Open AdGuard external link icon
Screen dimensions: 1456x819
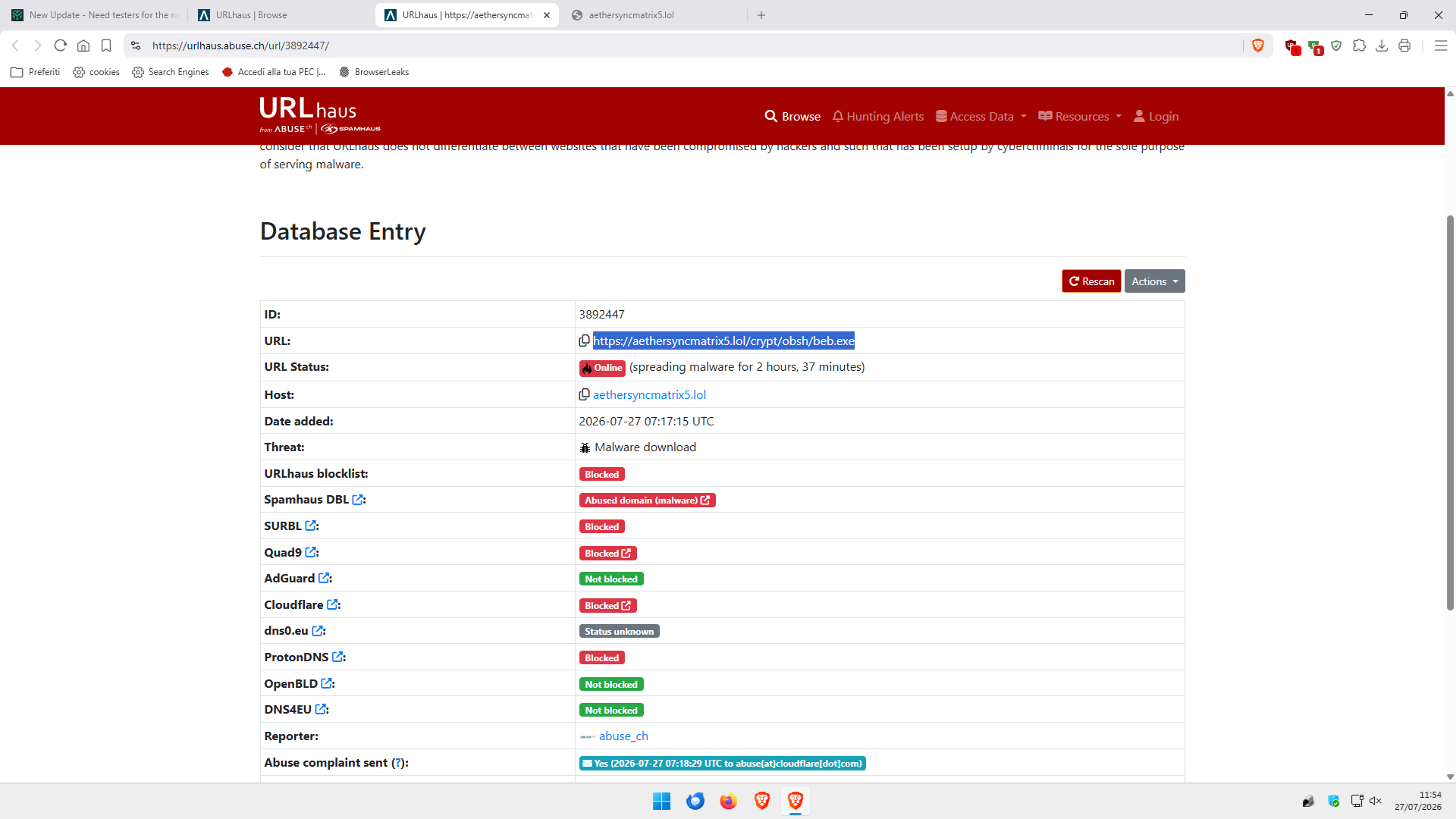point(324,578)
